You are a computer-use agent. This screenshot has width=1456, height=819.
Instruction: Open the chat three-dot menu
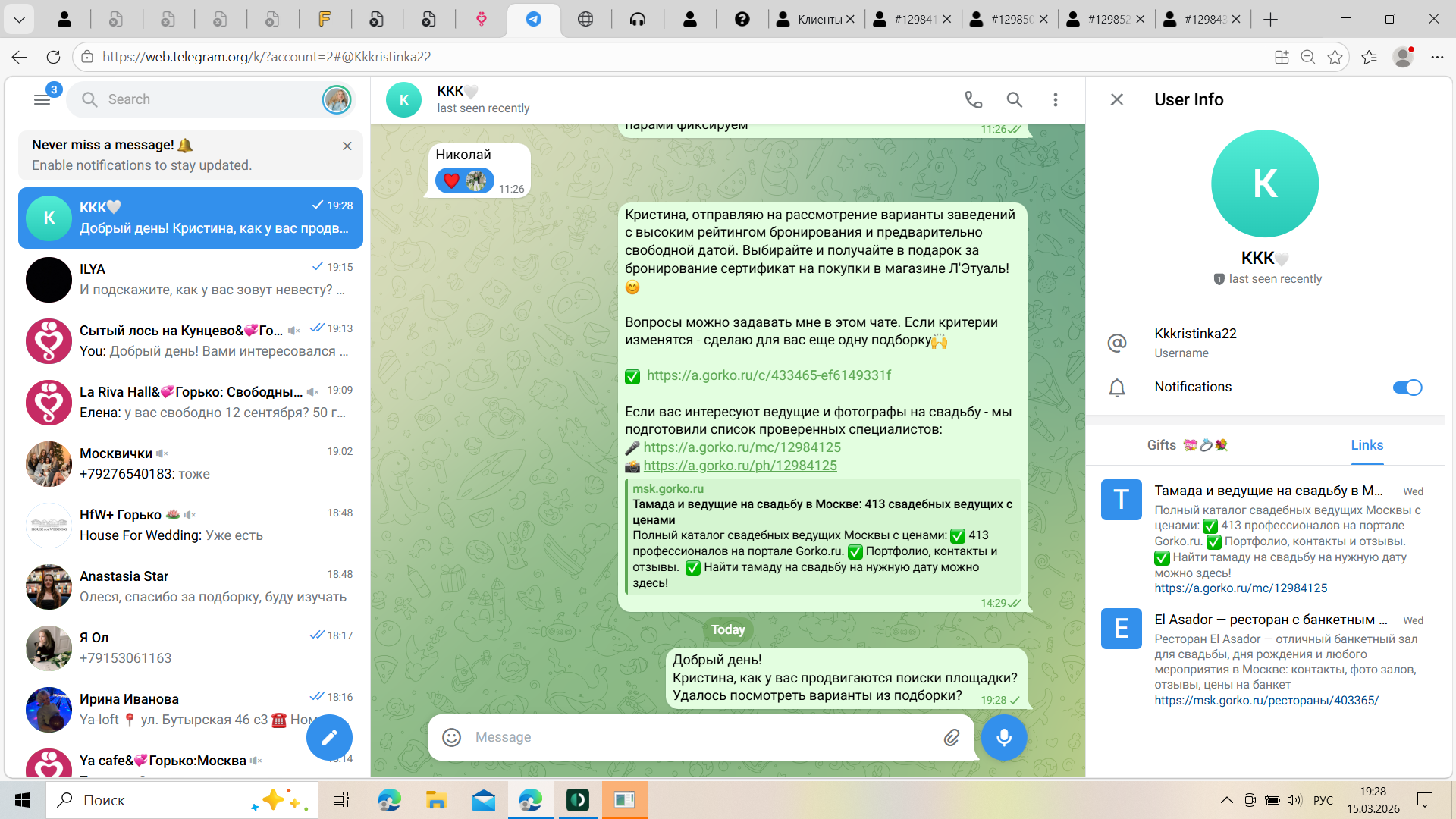[1055, 99]
